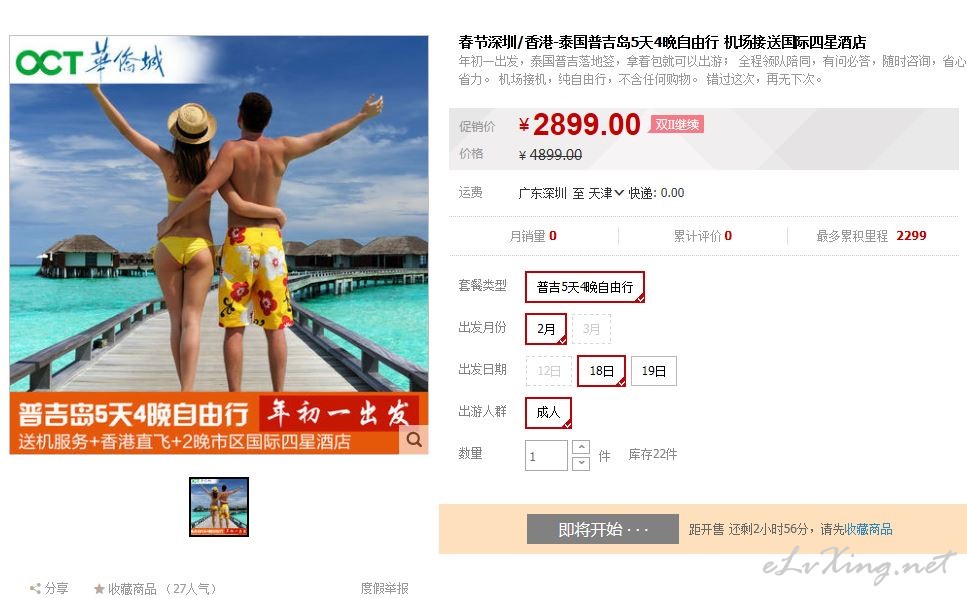Click the quantity input field
This screenshot has width=967, height=598.
pos(546,456)
